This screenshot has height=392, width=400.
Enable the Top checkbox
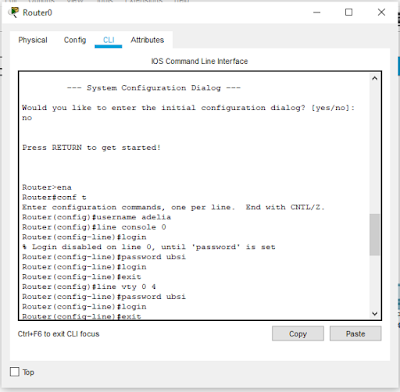tap(15, 372)
